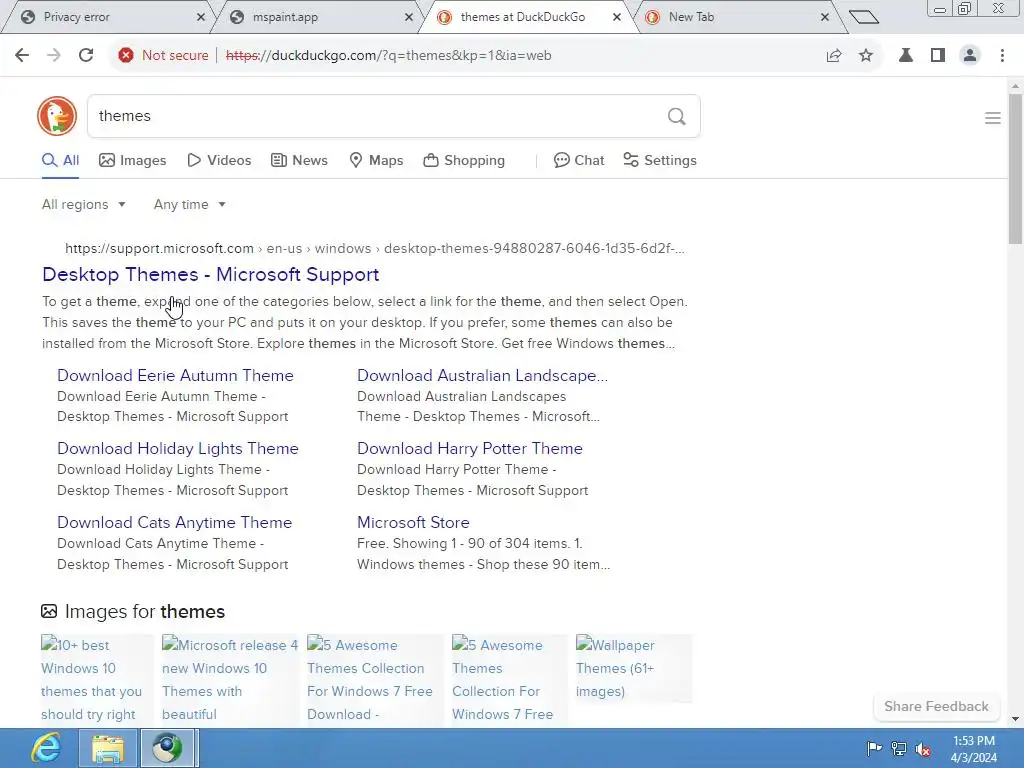Open DuckDuckGo hamburger menu
1024x768 pixels.
pyautogui.click(x=993, y=118)
